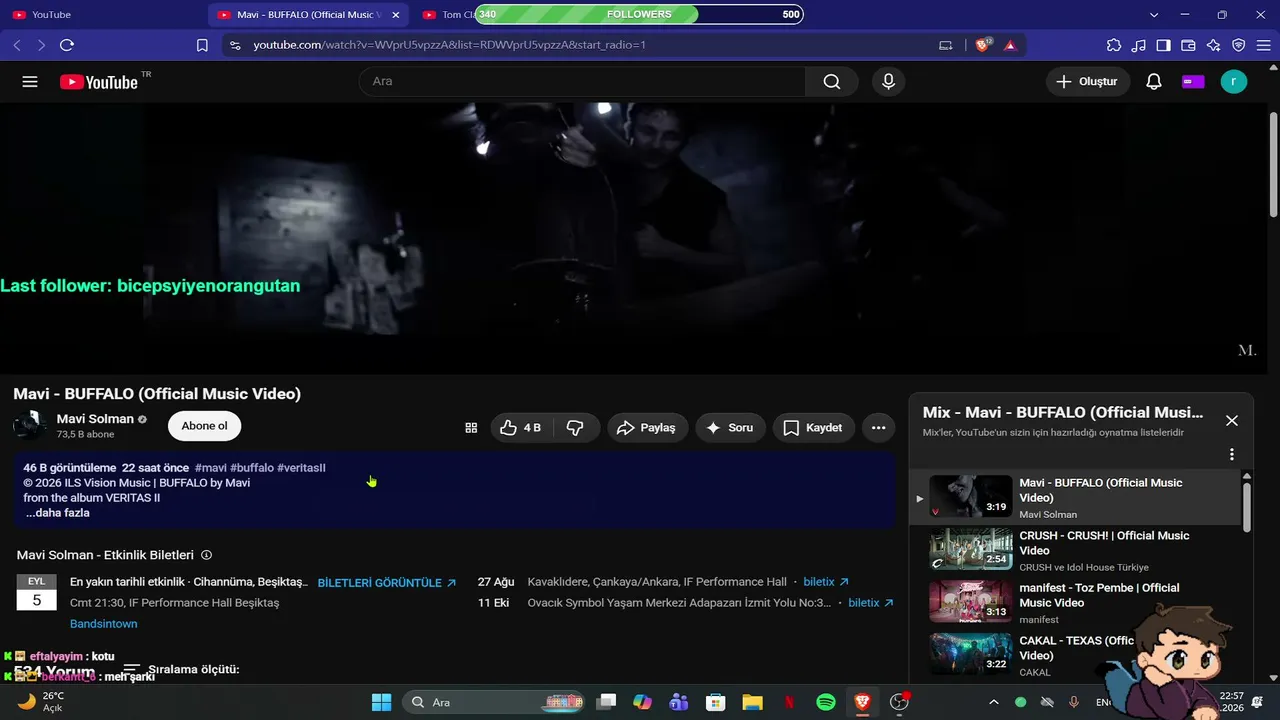Click the Paylaş share button
The width and height of the screenshot is (1280, 720).
647,428
